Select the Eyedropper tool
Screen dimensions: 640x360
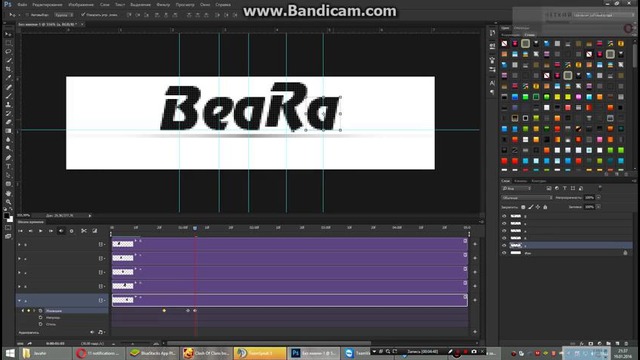pyautogui.click(x=8, y=78)
